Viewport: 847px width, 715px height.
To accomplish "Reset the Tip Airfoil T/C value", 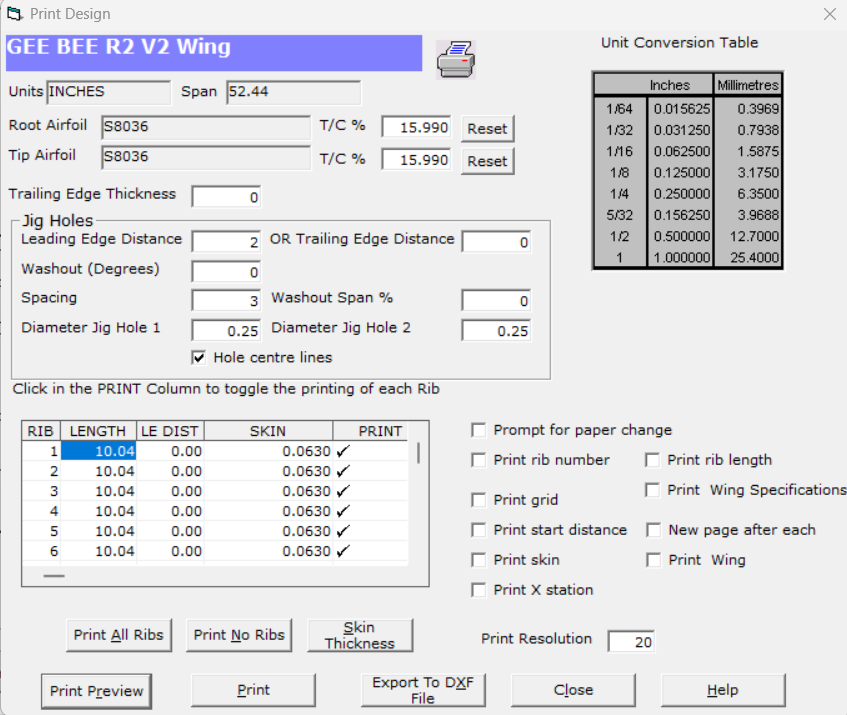I will 487,161.
